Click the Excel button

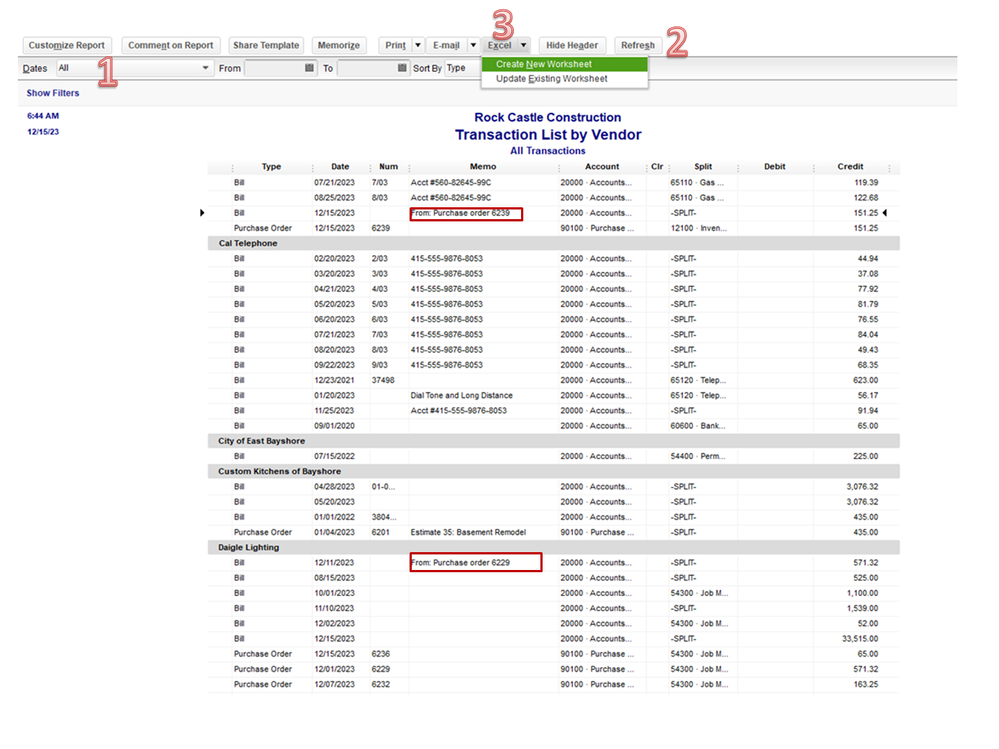[500, 45]
